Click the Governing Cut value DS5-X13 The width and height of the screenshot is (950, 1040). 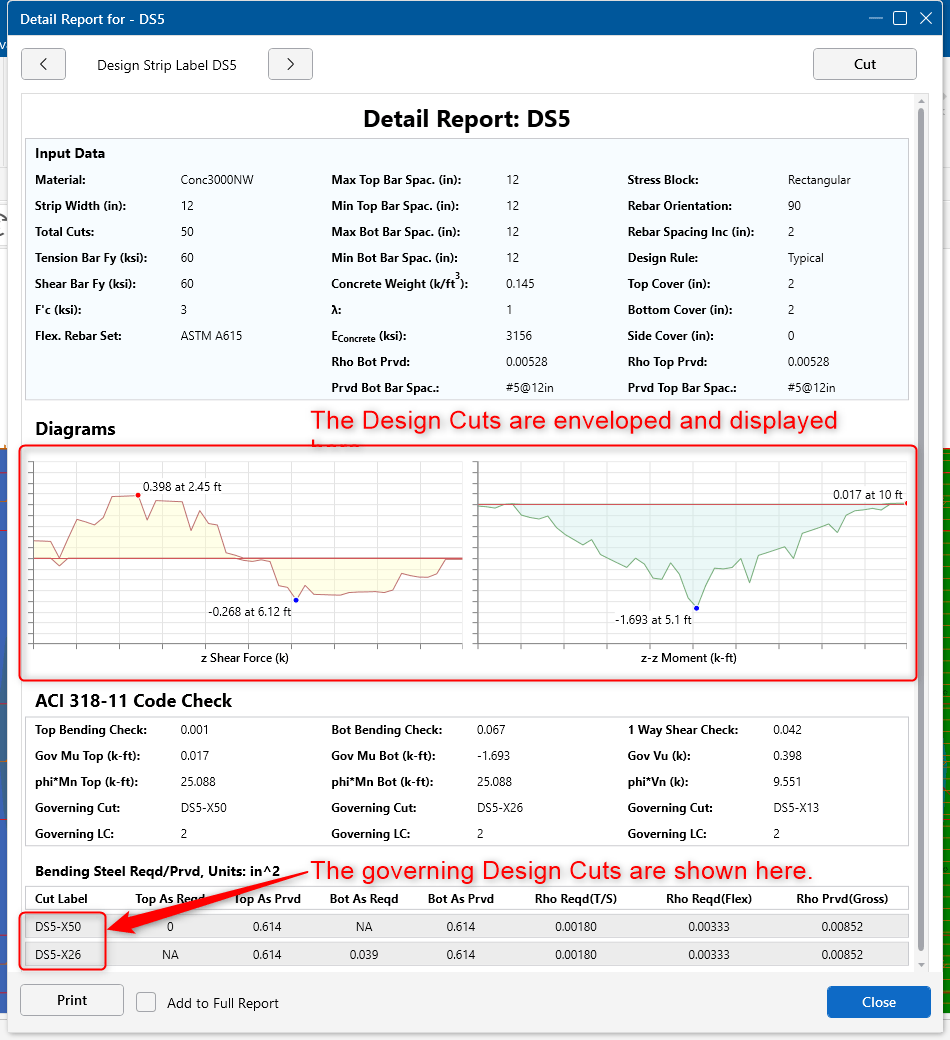click(x=798, y=807)
